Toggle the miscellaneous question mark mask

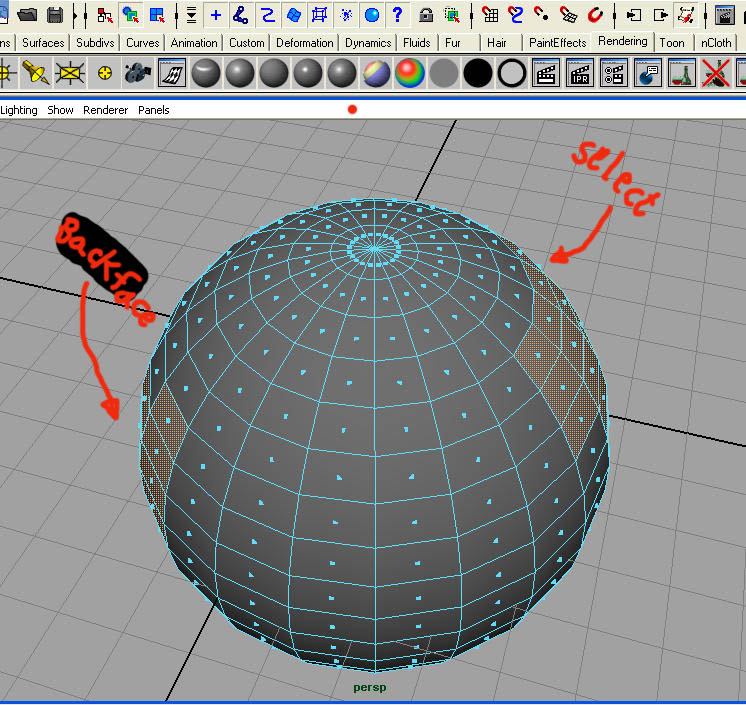[397, 15]
